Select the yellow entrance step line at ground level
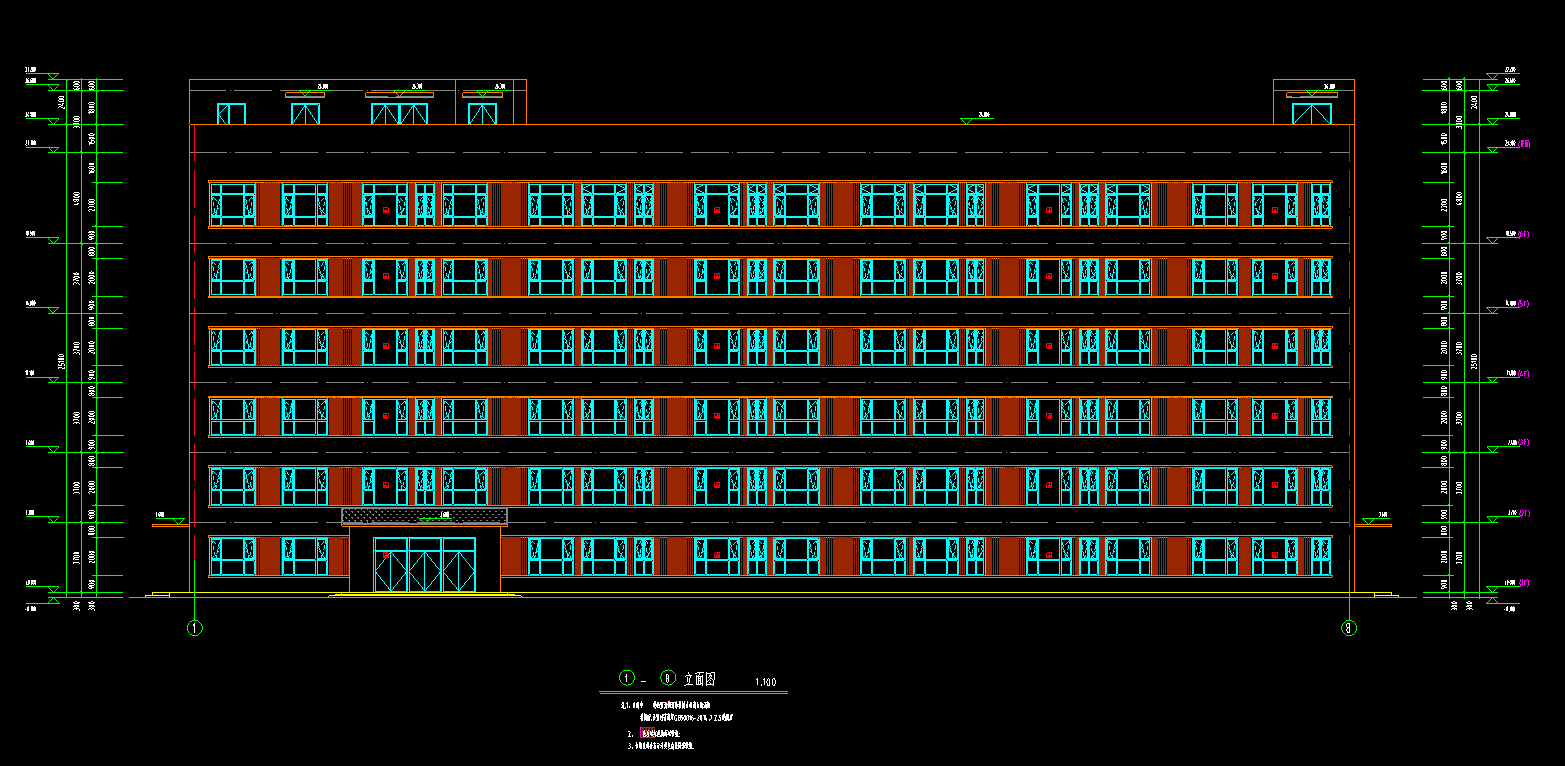The width and height of the screenshot is (1565, 766). (x=425, y=595)
